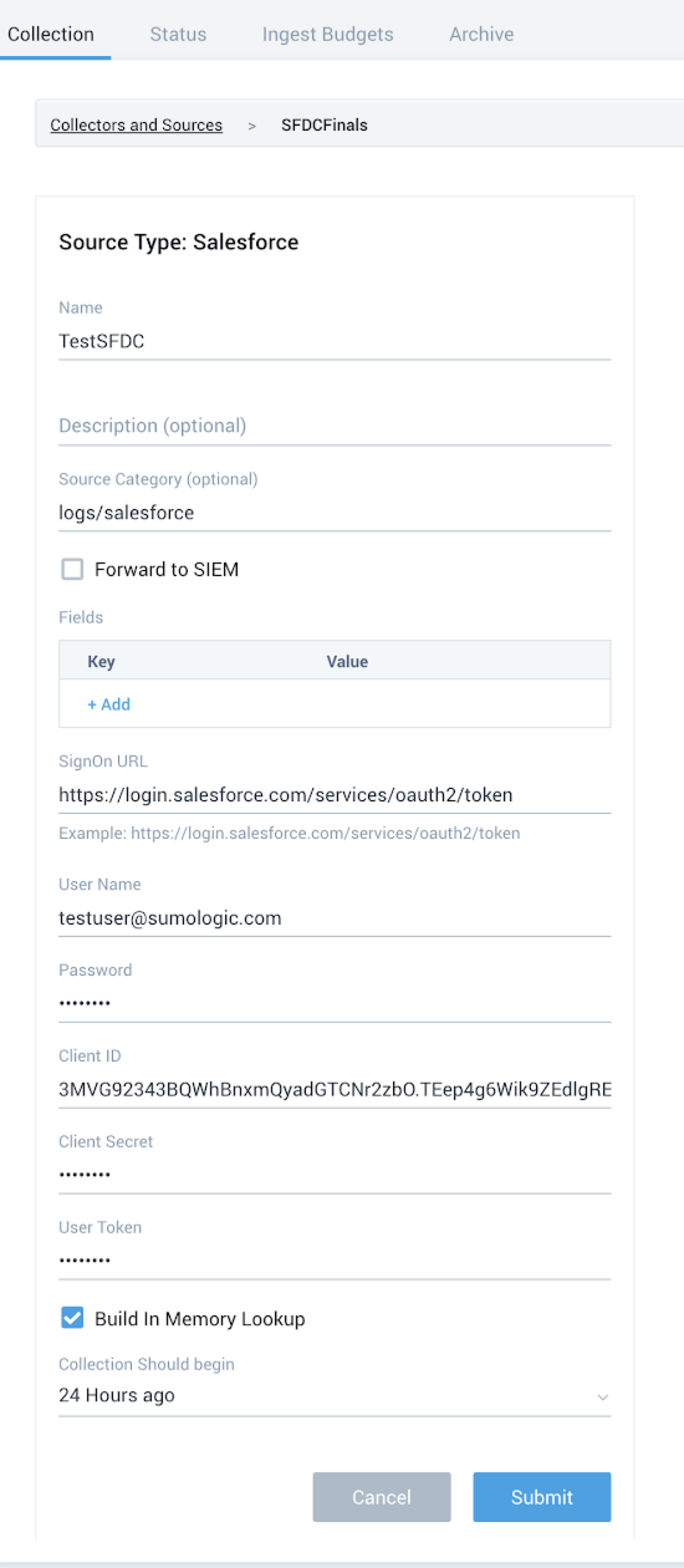Uncheck Build In Memory Lookup
The width and height of the screenshot is (684, 1568).
pos(72,1318)
